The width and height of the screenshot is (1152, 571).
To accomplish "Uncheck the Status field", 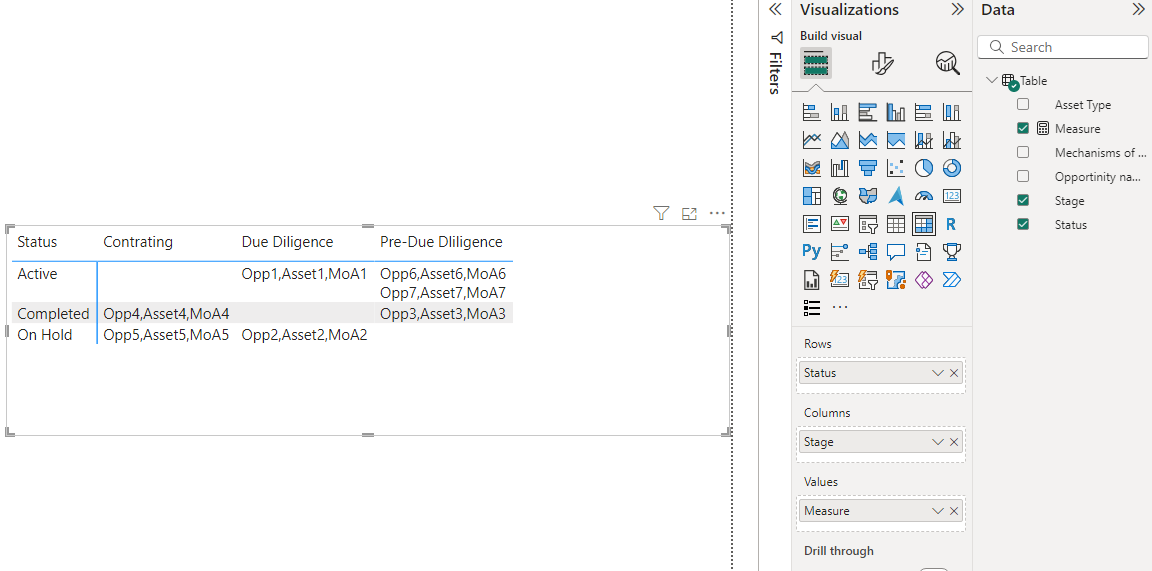I will 1023,224.
